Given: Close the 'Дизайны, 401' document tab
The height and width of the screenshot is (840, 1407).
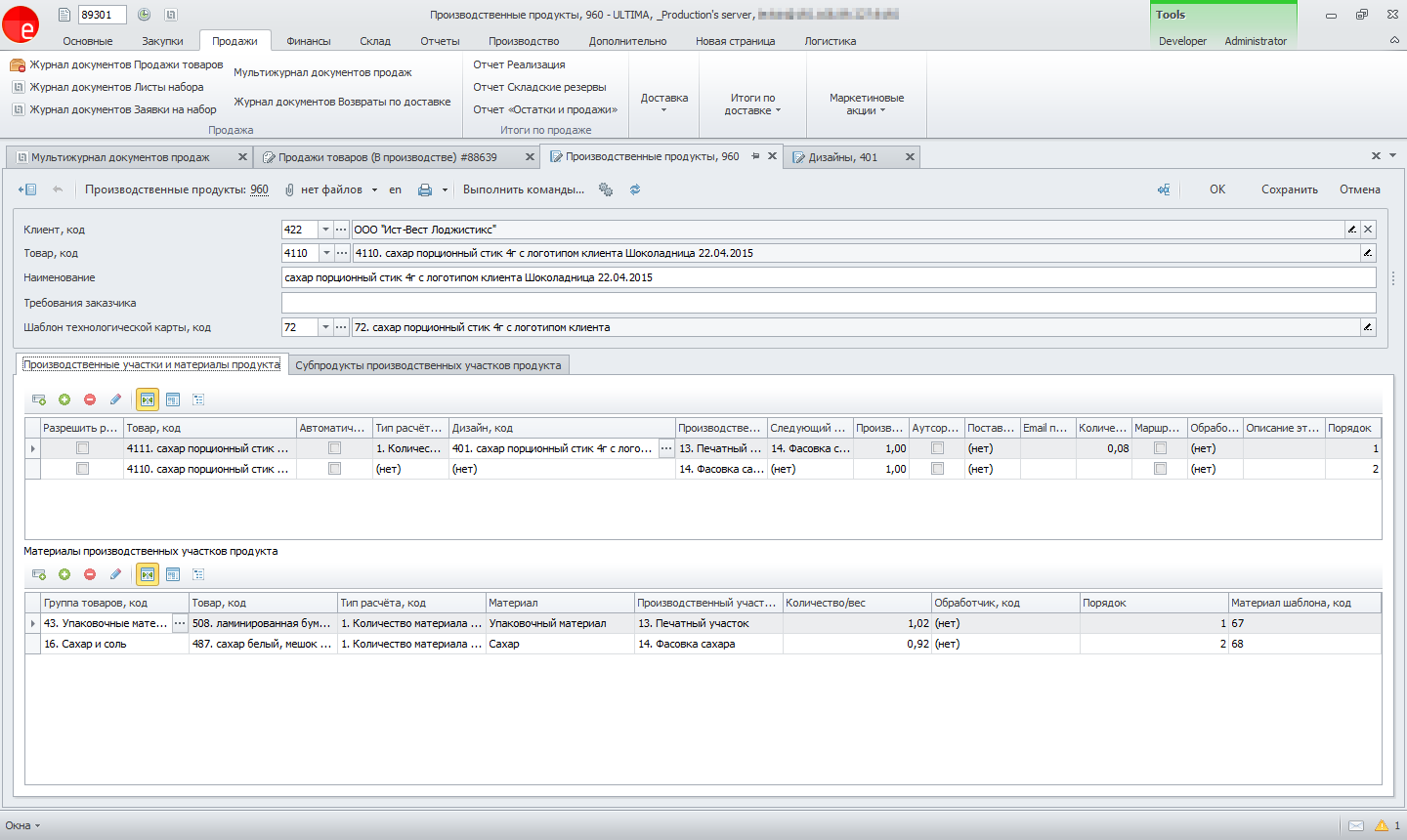Looking at the screenshot, I should pyautogui.click(x=910, y=157).
